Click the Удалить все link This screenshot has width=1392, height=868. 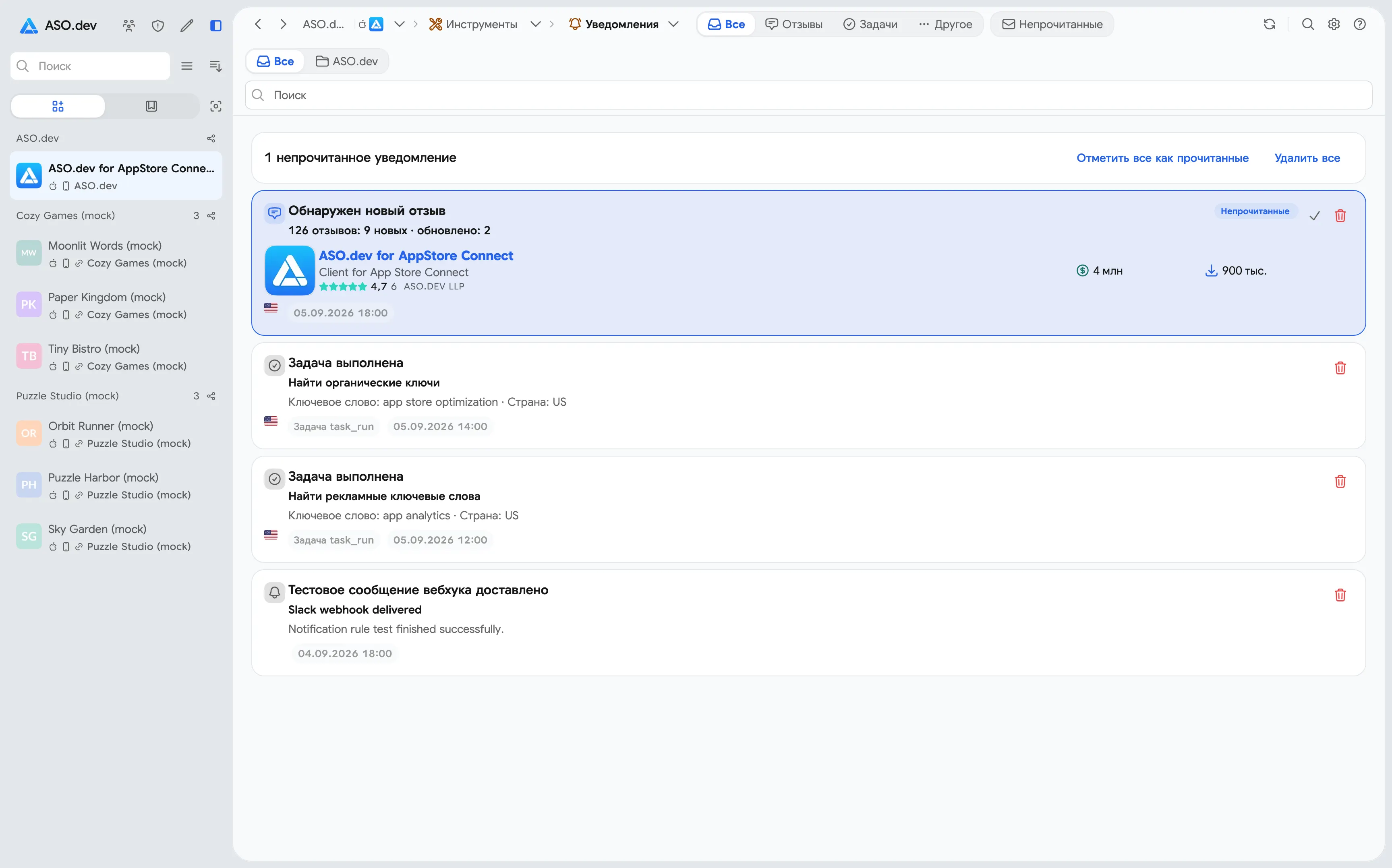pos(1307,158)
